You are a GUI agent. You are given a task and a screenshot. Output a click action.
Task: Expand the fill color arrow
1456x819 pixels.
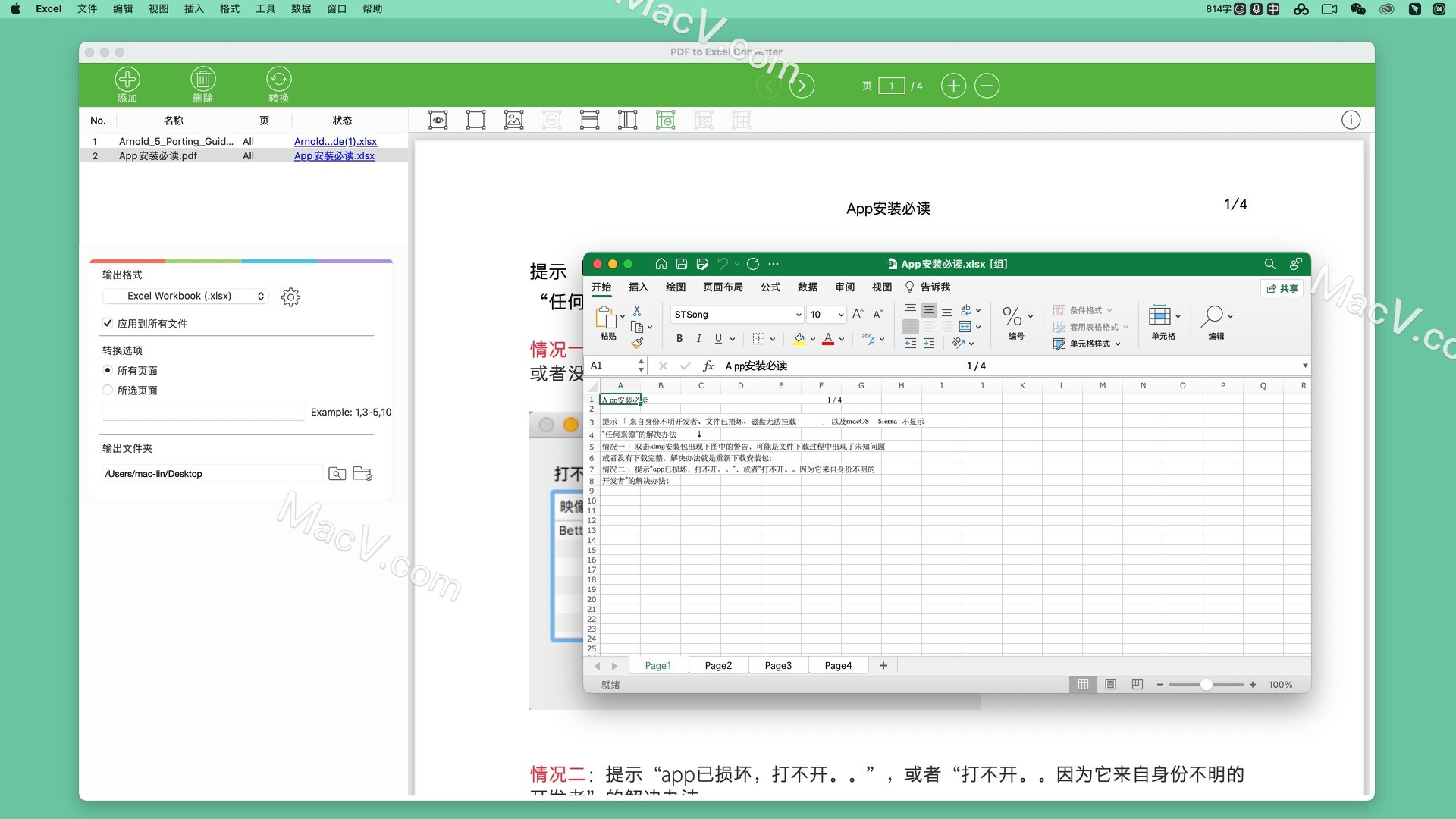tap(813, 339)
